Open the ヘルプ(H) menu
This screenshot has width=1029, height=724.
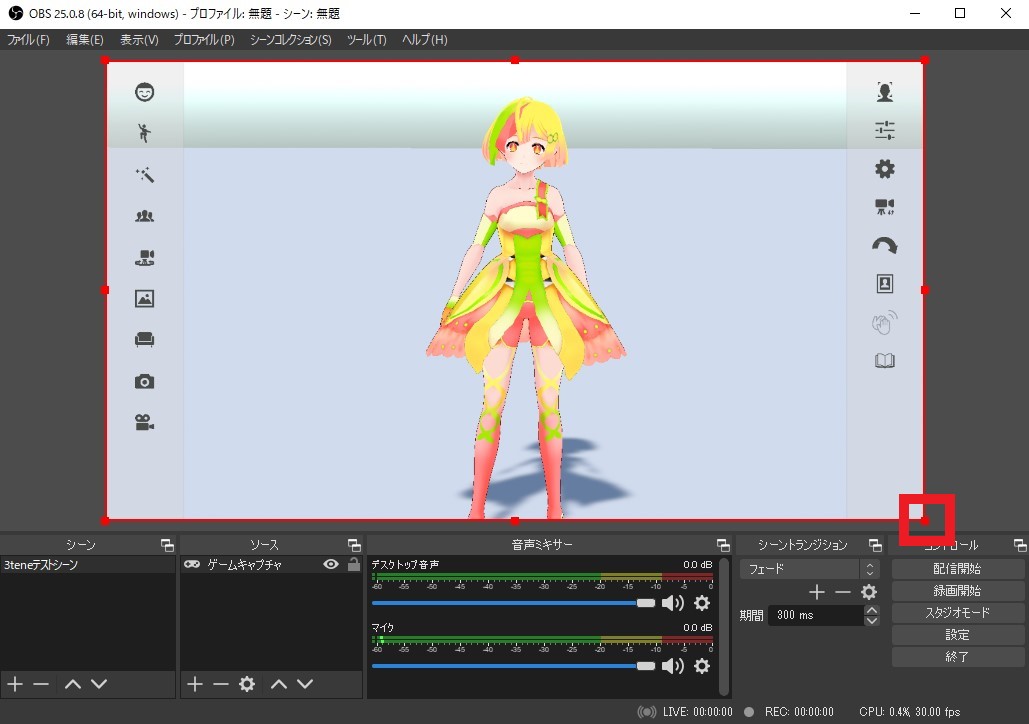coord(425,39)
